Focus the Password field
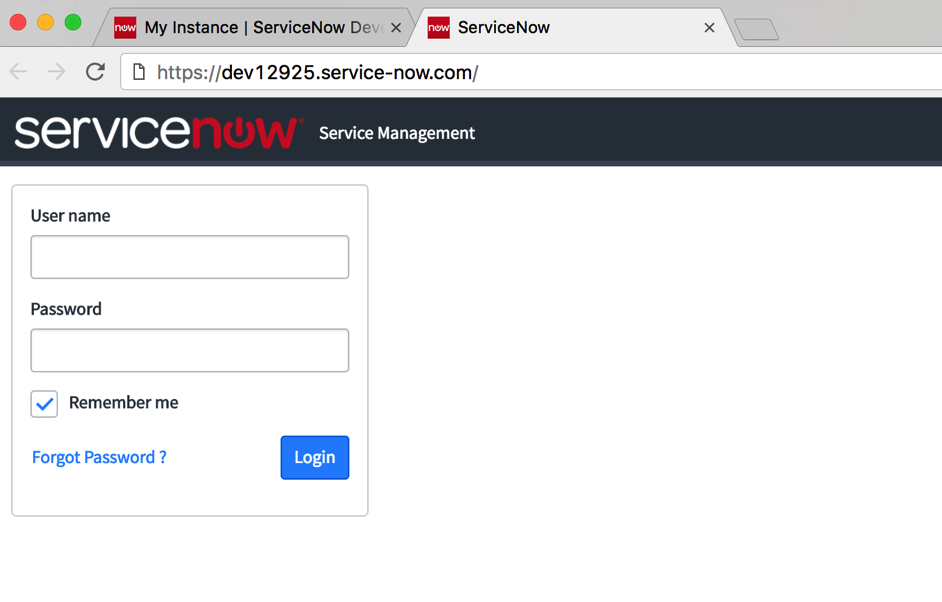 click(190, 350)
